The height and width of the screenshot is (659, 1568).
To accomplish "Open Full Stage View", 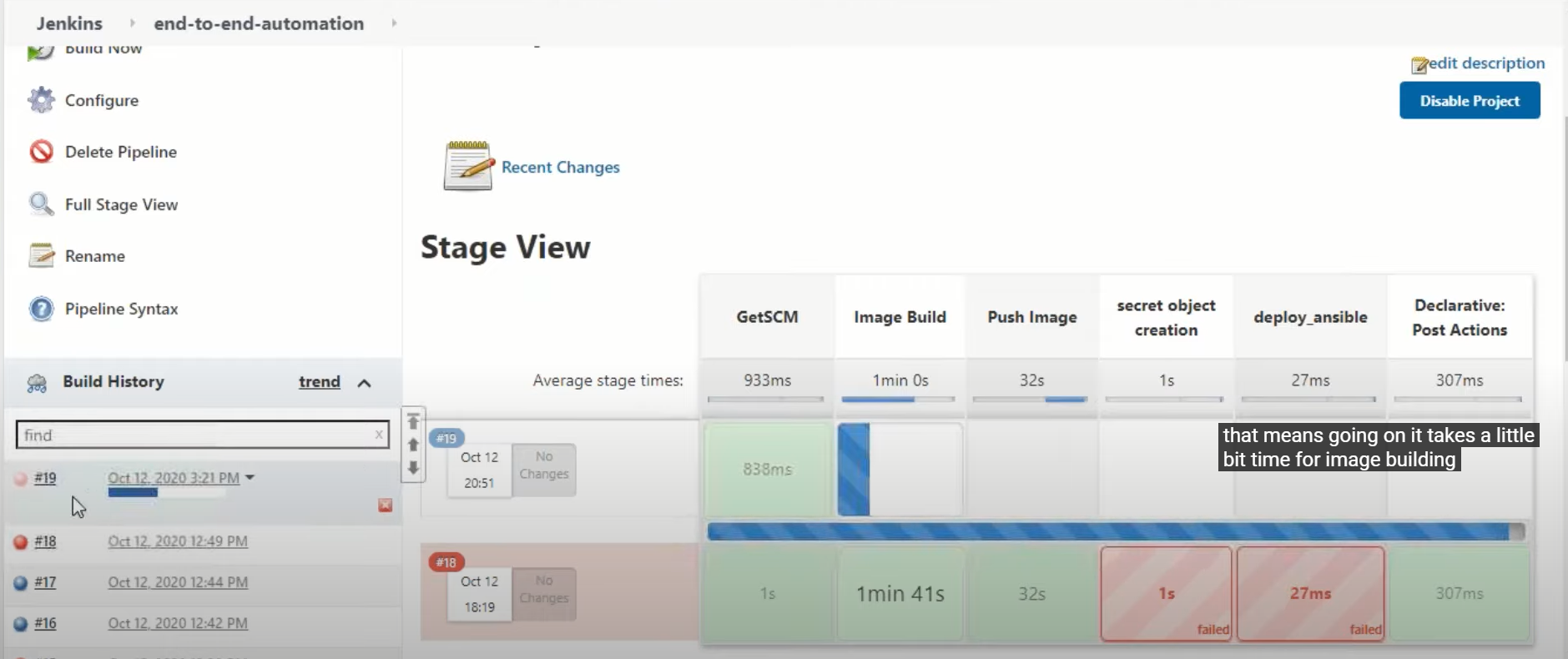I will click(x=121, y=204).
